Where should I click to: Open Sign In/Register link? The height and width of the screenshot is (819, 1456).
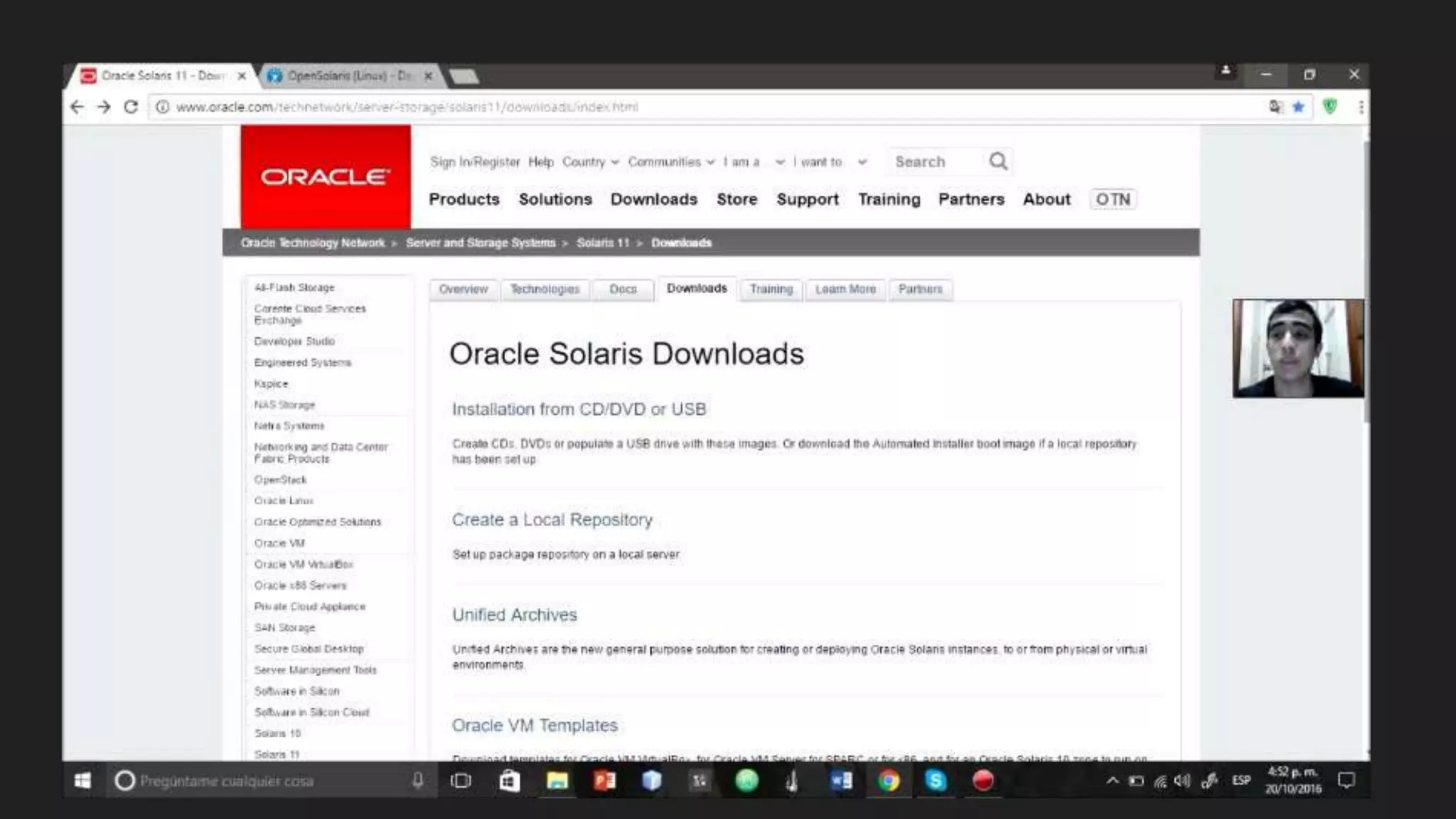(474, 162)
